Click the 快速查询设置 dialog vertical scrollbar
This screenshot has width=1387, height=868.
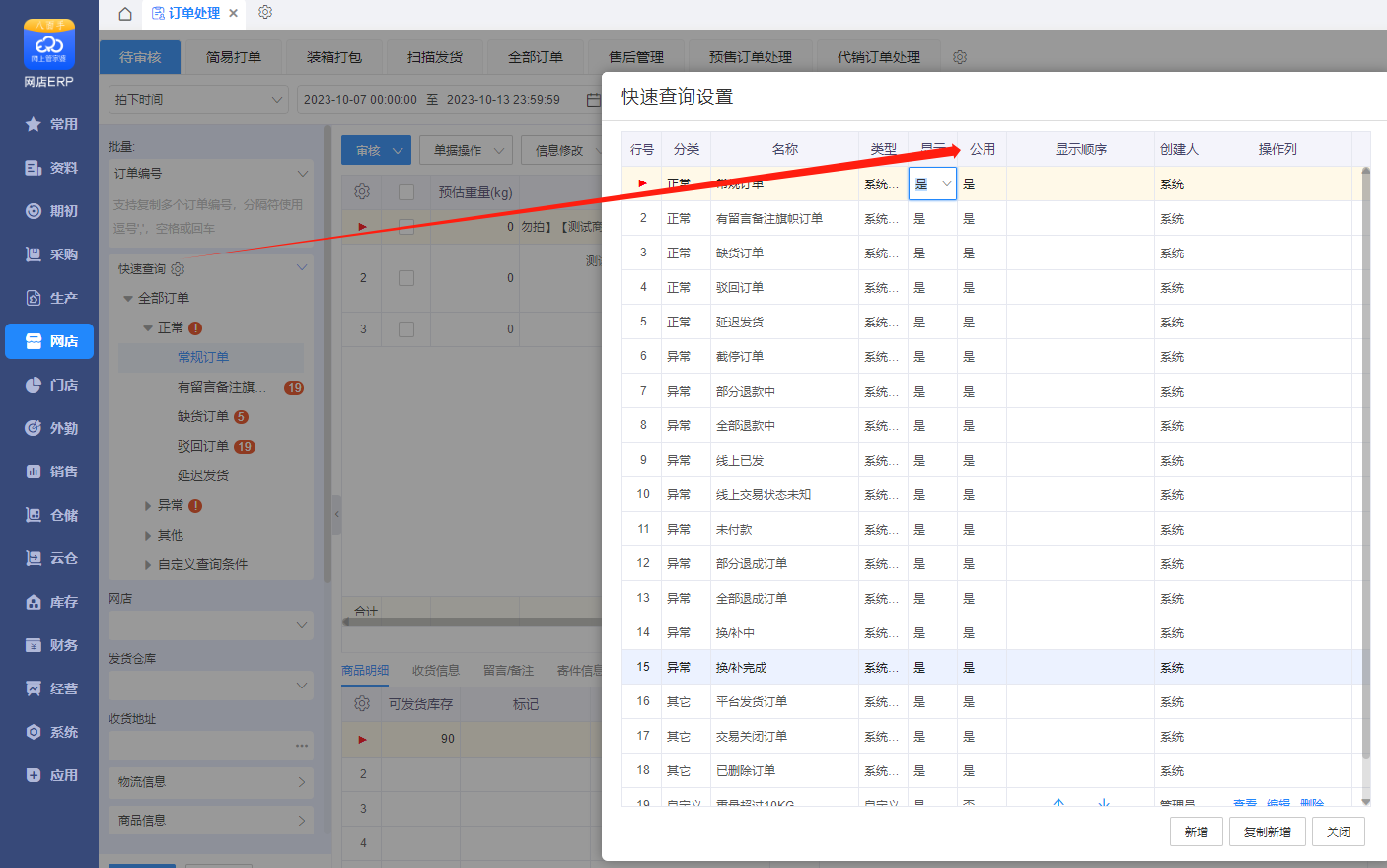[x=1366, y=464]
